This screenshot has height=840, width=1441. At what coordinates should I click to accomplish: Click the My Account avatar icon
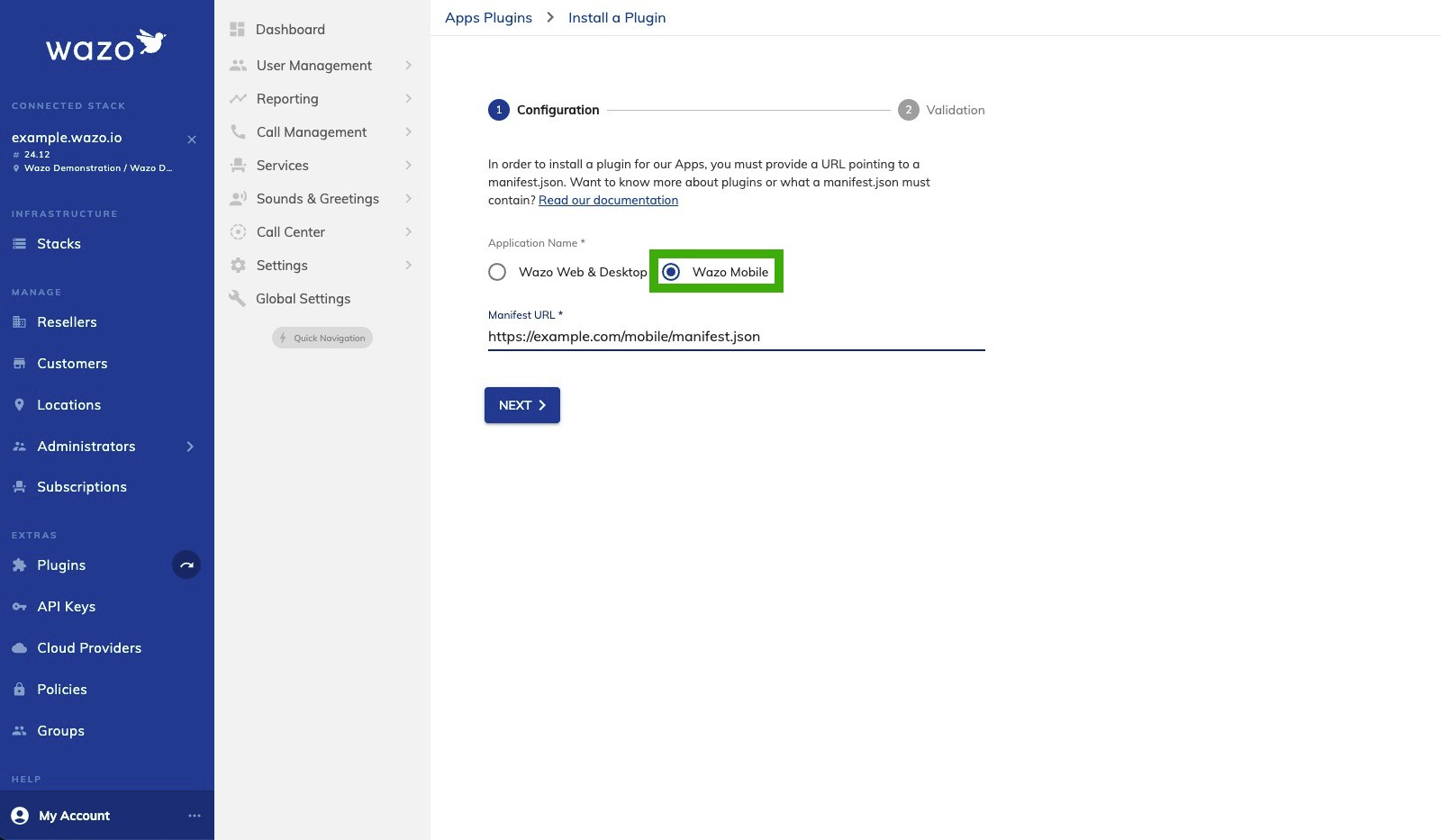pyautogui.click(x=20, y=816)
